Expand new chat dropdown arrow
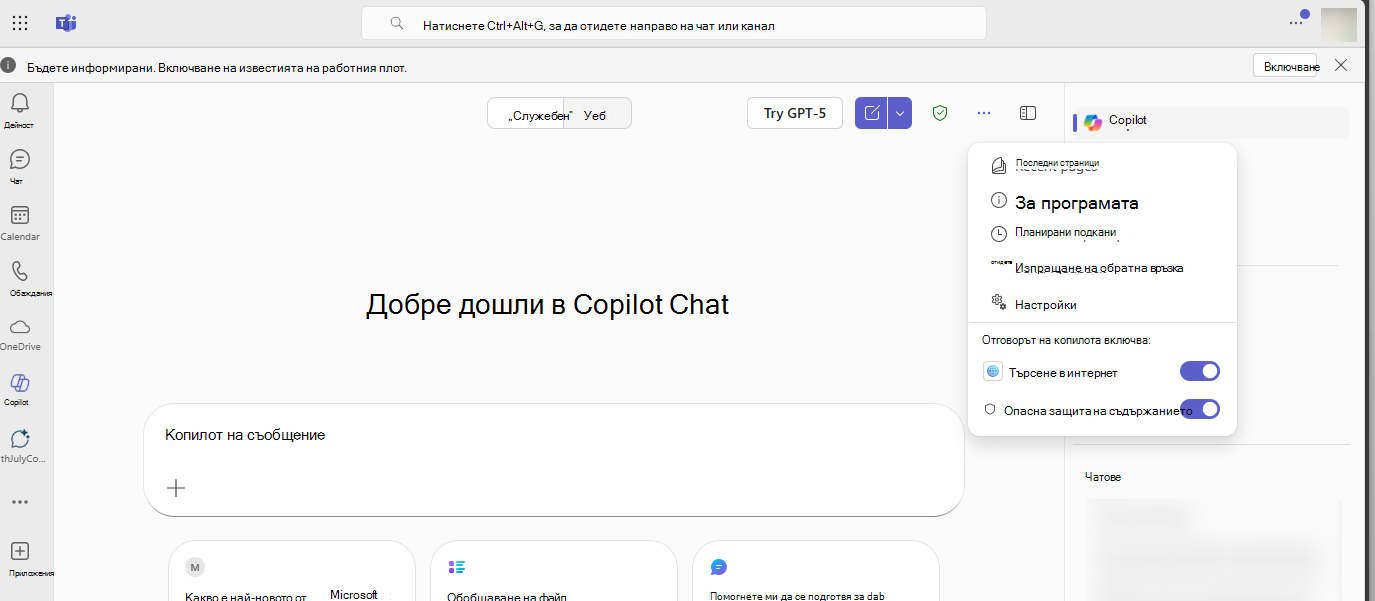This screenshot has width=1375, height=601. [x=899, y=113]
